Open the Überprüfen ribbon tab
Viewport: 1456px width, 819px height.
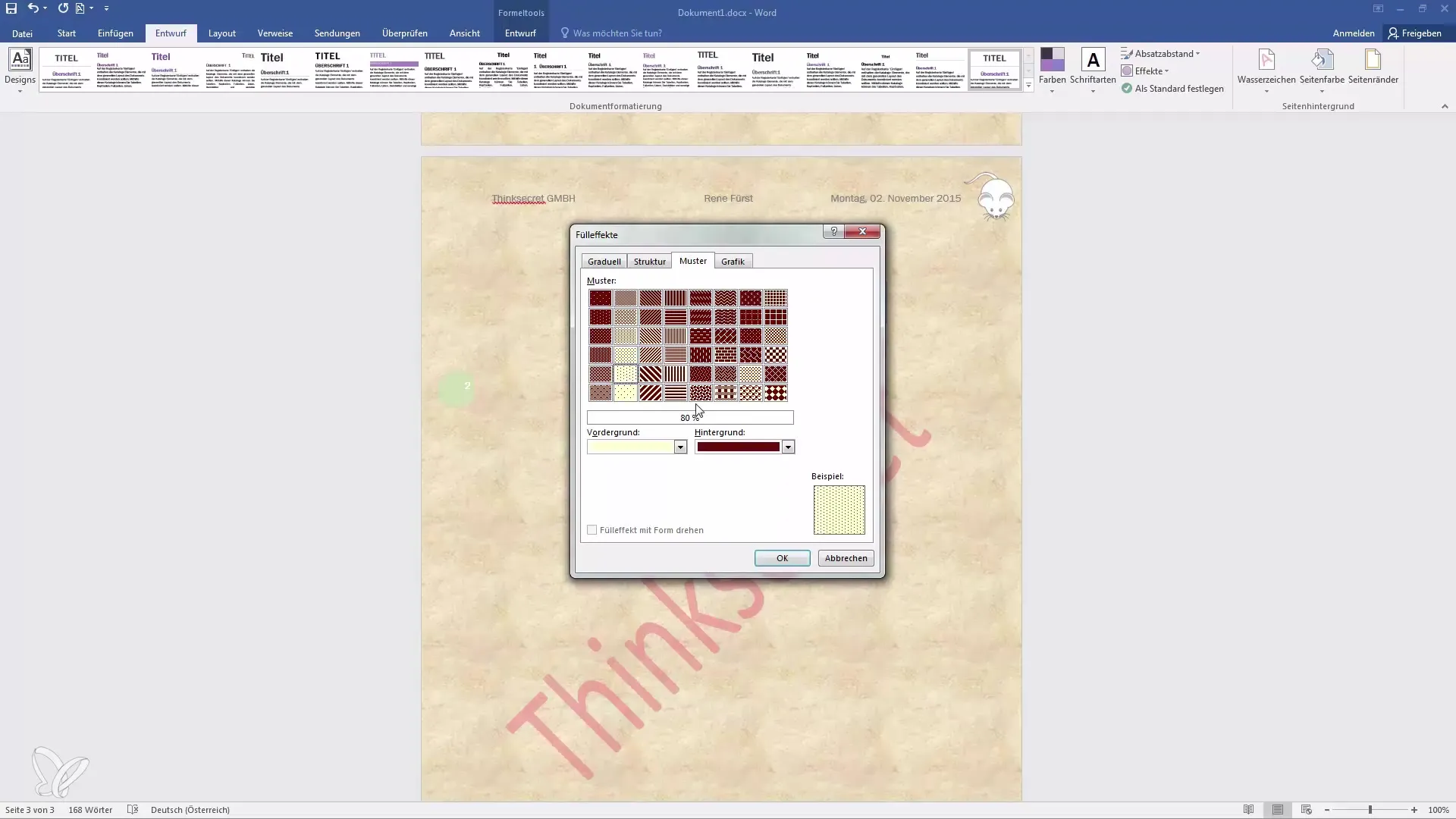click(x=405, y=33)
